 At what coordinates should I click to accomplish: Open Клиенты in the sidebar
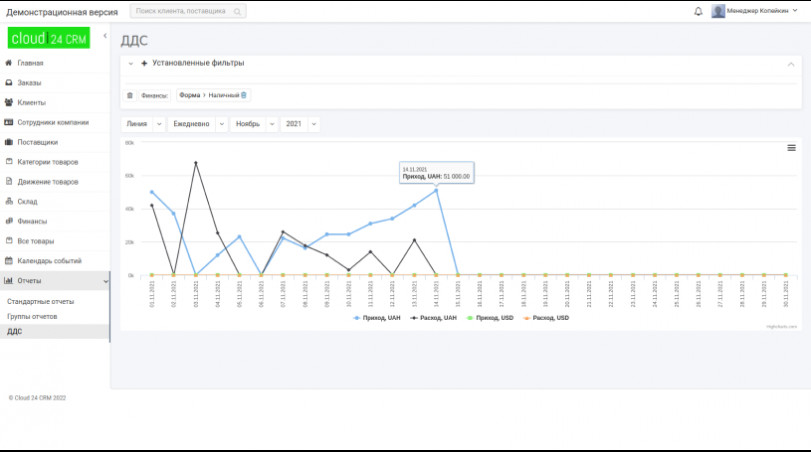click(31, 102)
